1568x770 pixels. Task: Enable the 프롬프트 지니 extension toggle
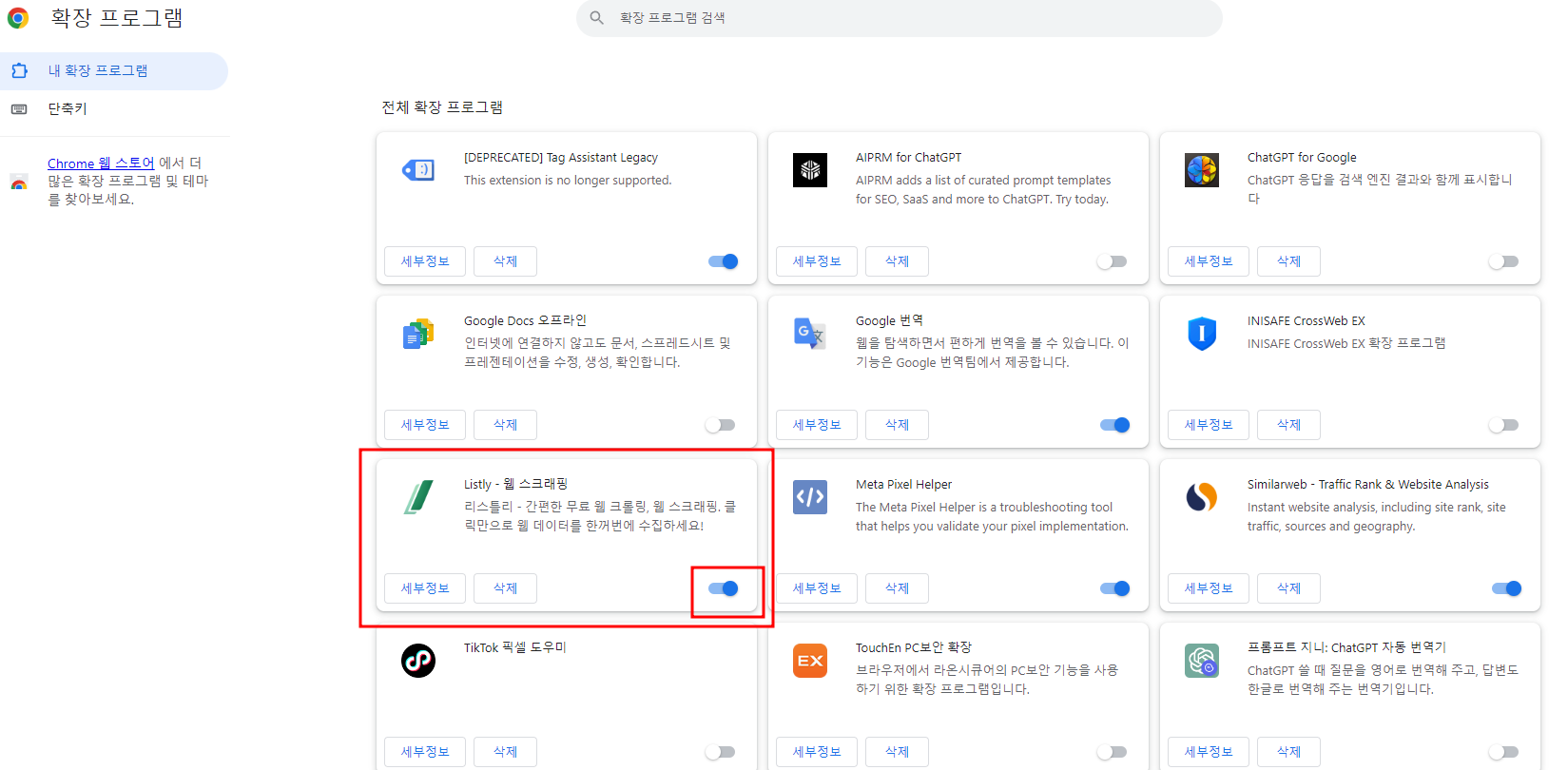[1503, 752]
